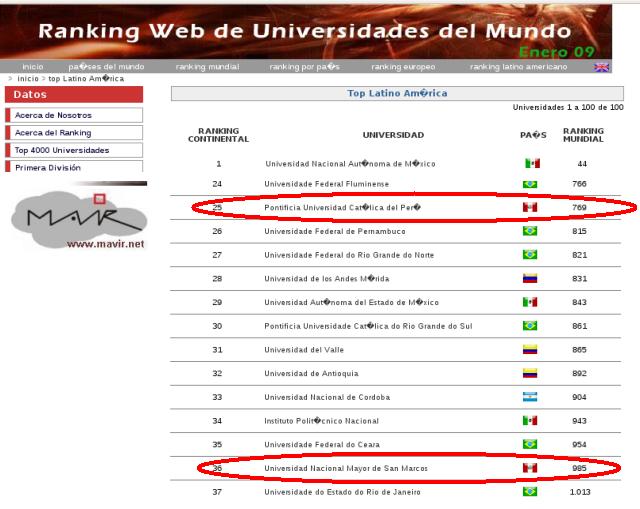The height and width of the screenshot is (509, 640).
Task: Switch to English via the UK flag icon
Action: 601,67
